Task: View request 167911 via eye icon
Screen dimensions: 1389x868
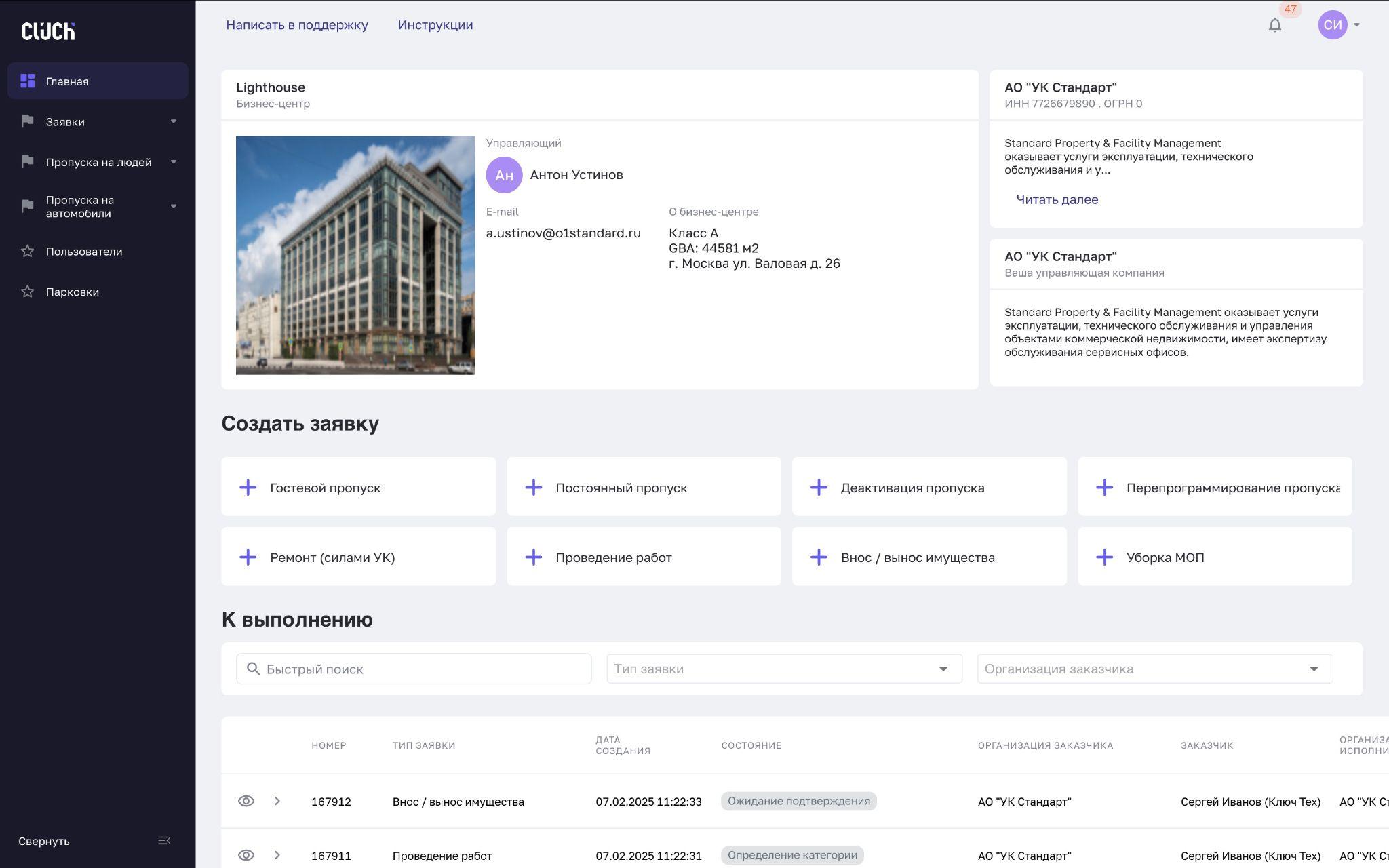Action: (x=246, y=855)
